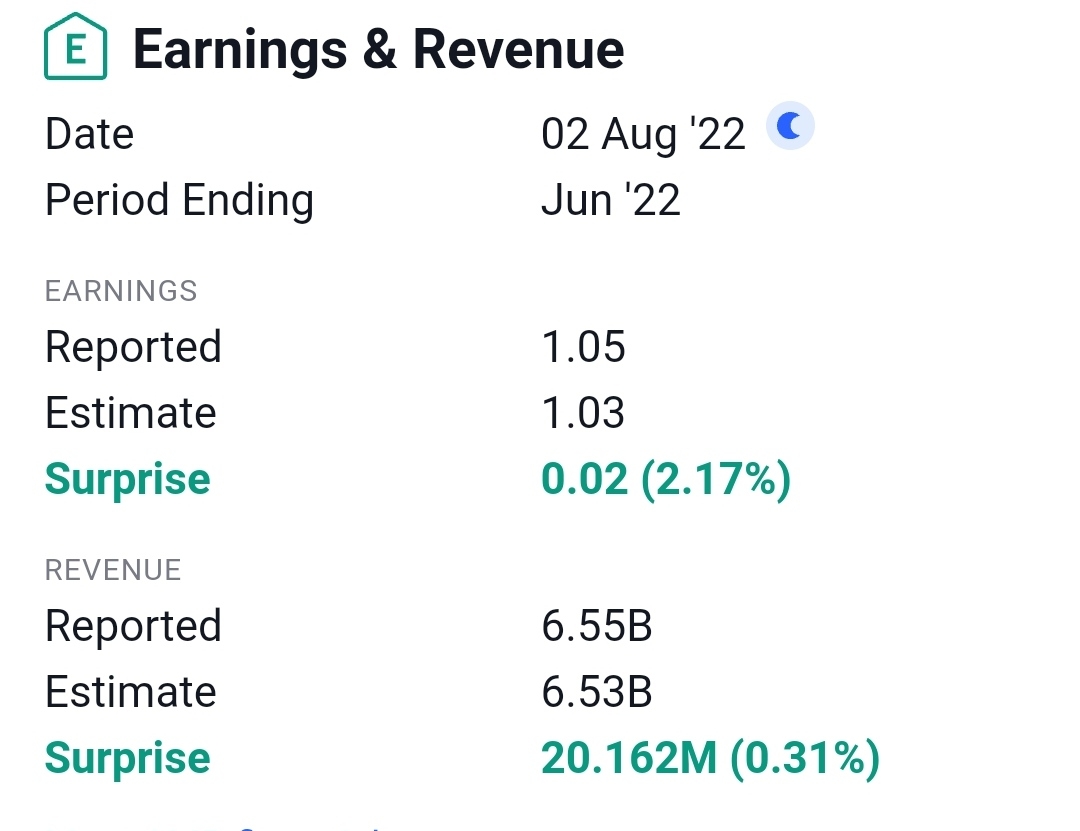Select the revenue surprise 20.162M (0.31%)
The width and height of the screenshot is (1080, 831).
point(710,758)
